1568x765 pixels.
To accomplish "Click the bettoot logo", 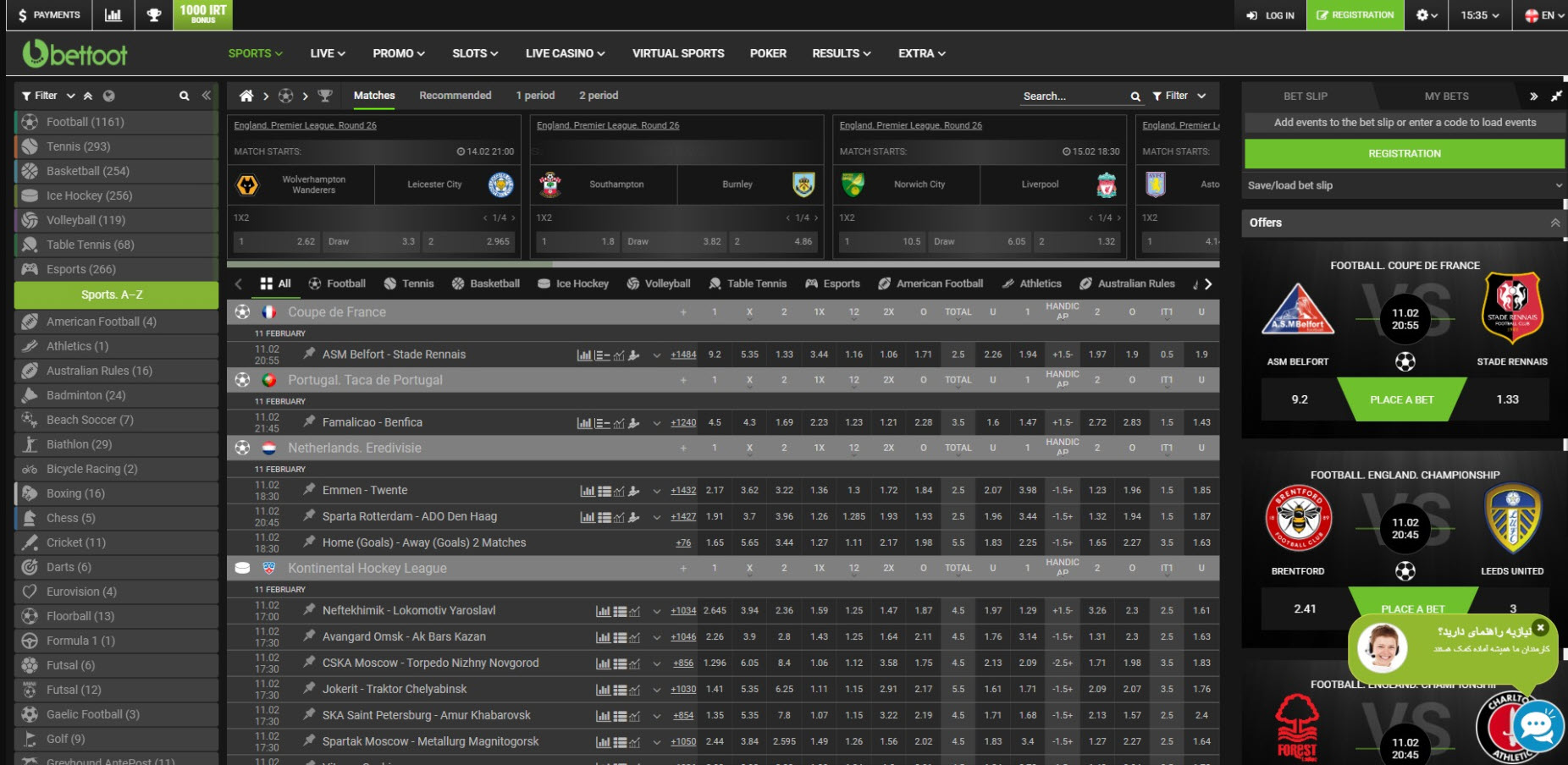I will [x=75, y=54].
